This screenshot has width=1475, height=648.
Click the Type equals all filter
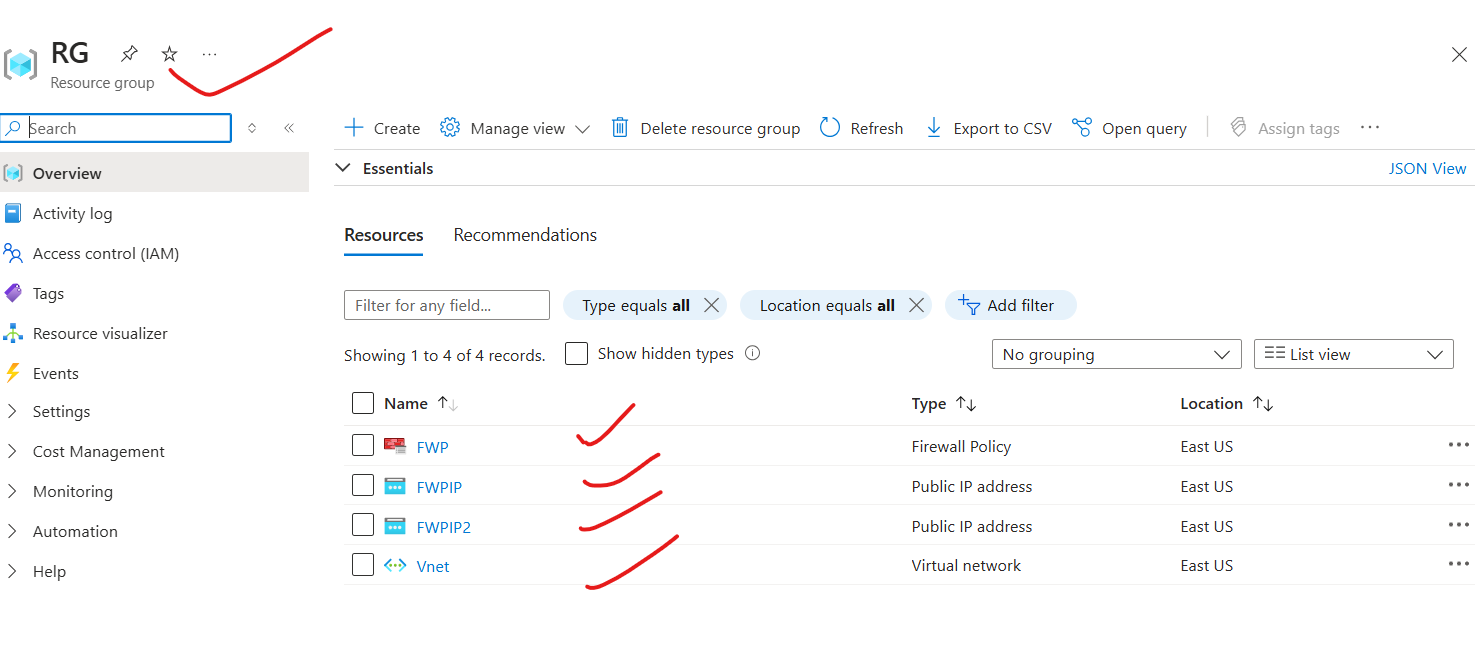click(x=636, y=305)
